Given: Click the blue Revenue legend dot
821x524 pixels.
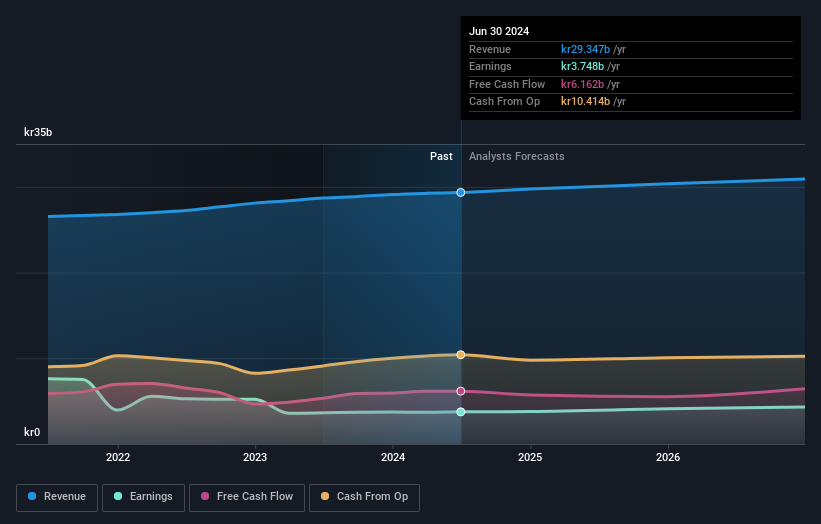Looking at the screenshot, I should point(32,496).
